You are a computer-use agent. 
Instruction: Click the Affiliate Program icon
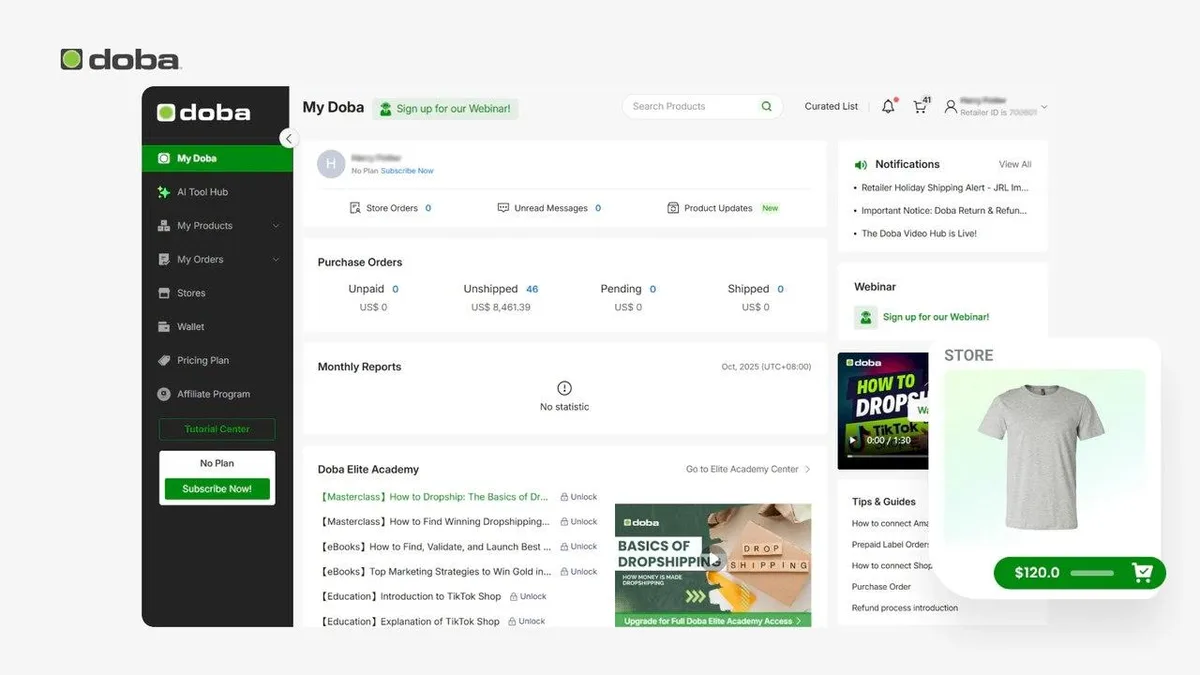click(164, 394)
